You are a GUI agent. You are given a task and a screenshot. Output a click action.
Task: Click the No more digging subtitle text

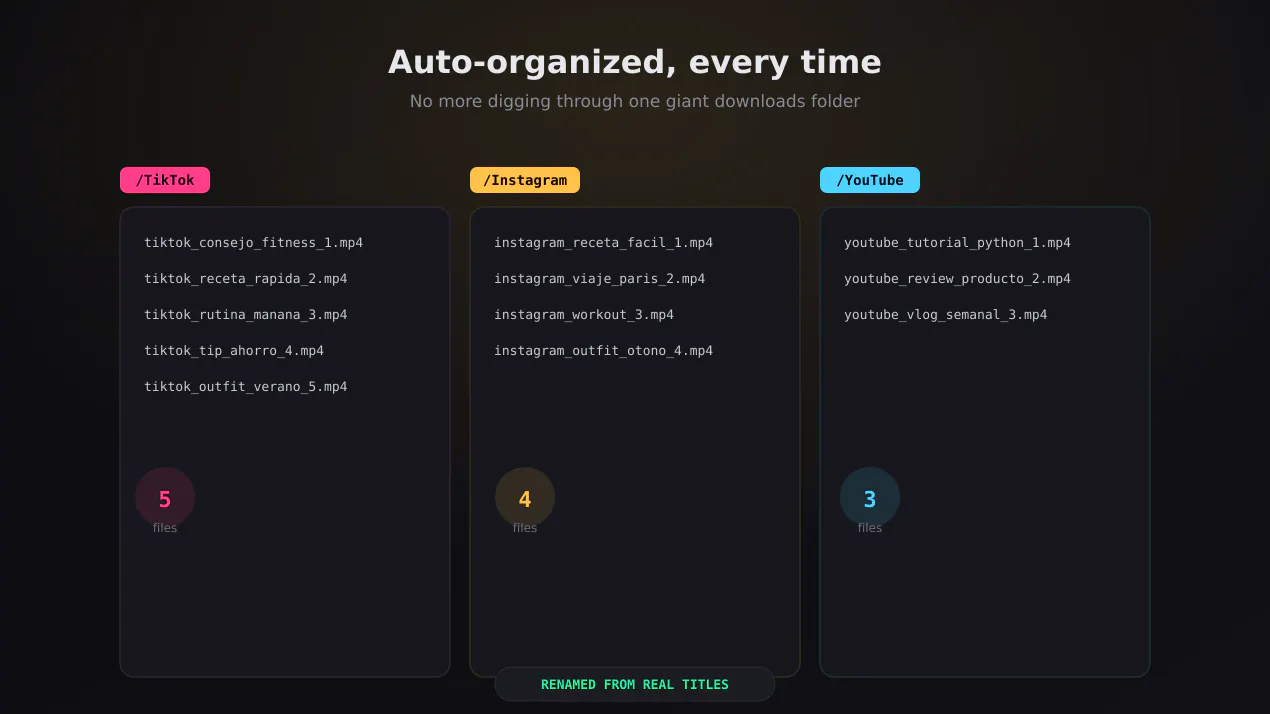pyautogui.click(x=635, y=101)
